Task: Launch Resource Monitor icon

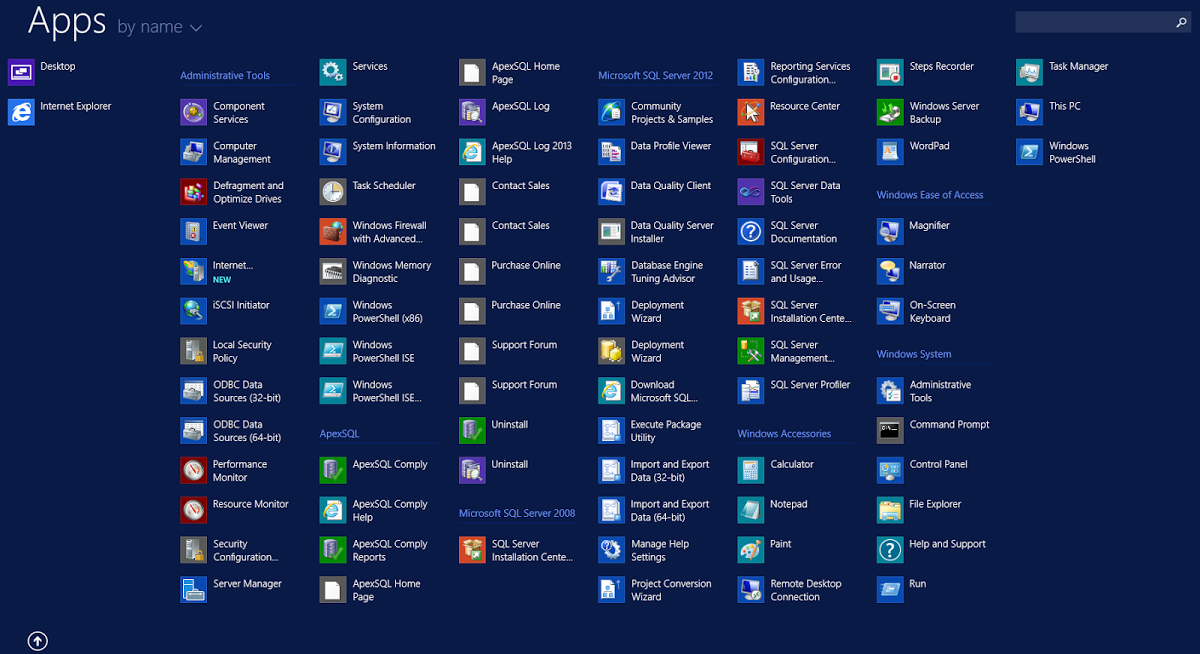Action: click(x=194, y=511)
